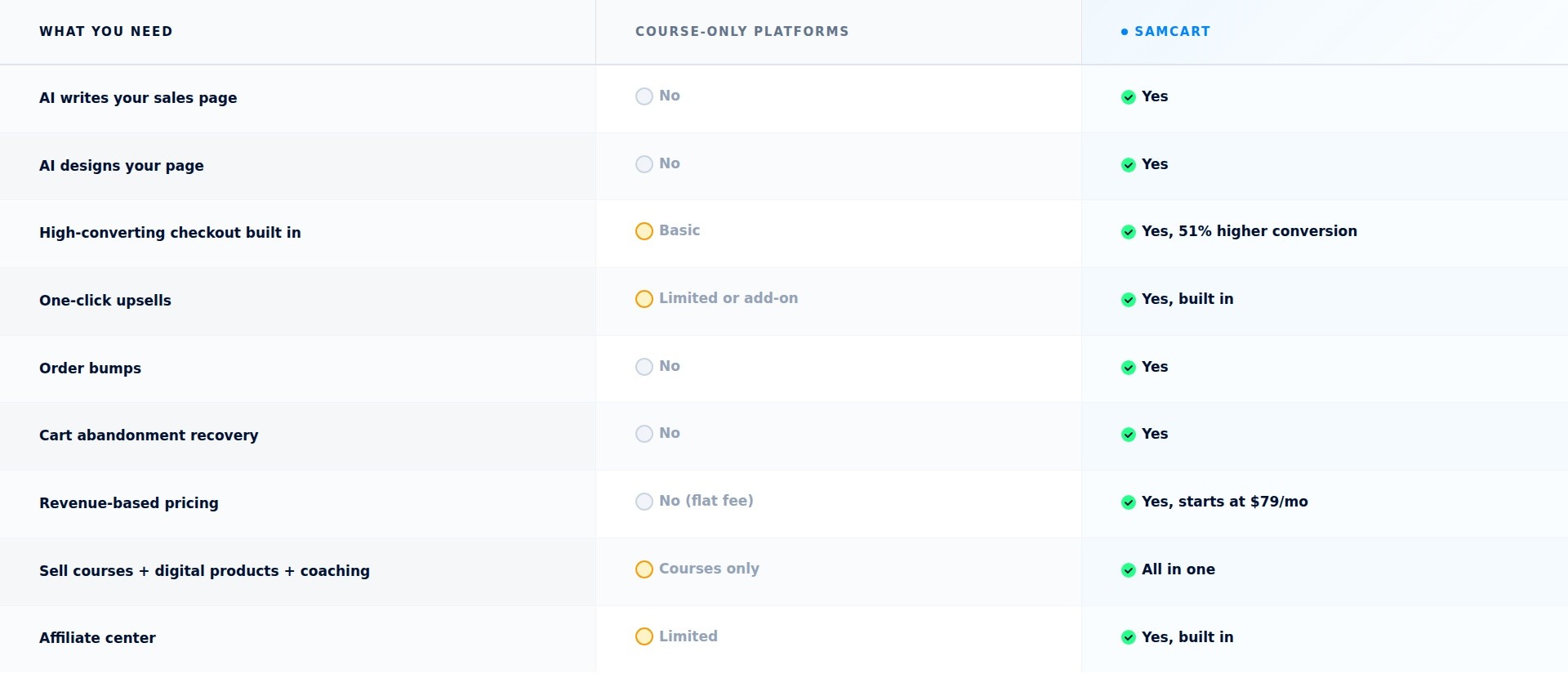Click 'No' text in AI designs your page row
The width and height of the screenshot is (1568, 674).
pos(670,163)
